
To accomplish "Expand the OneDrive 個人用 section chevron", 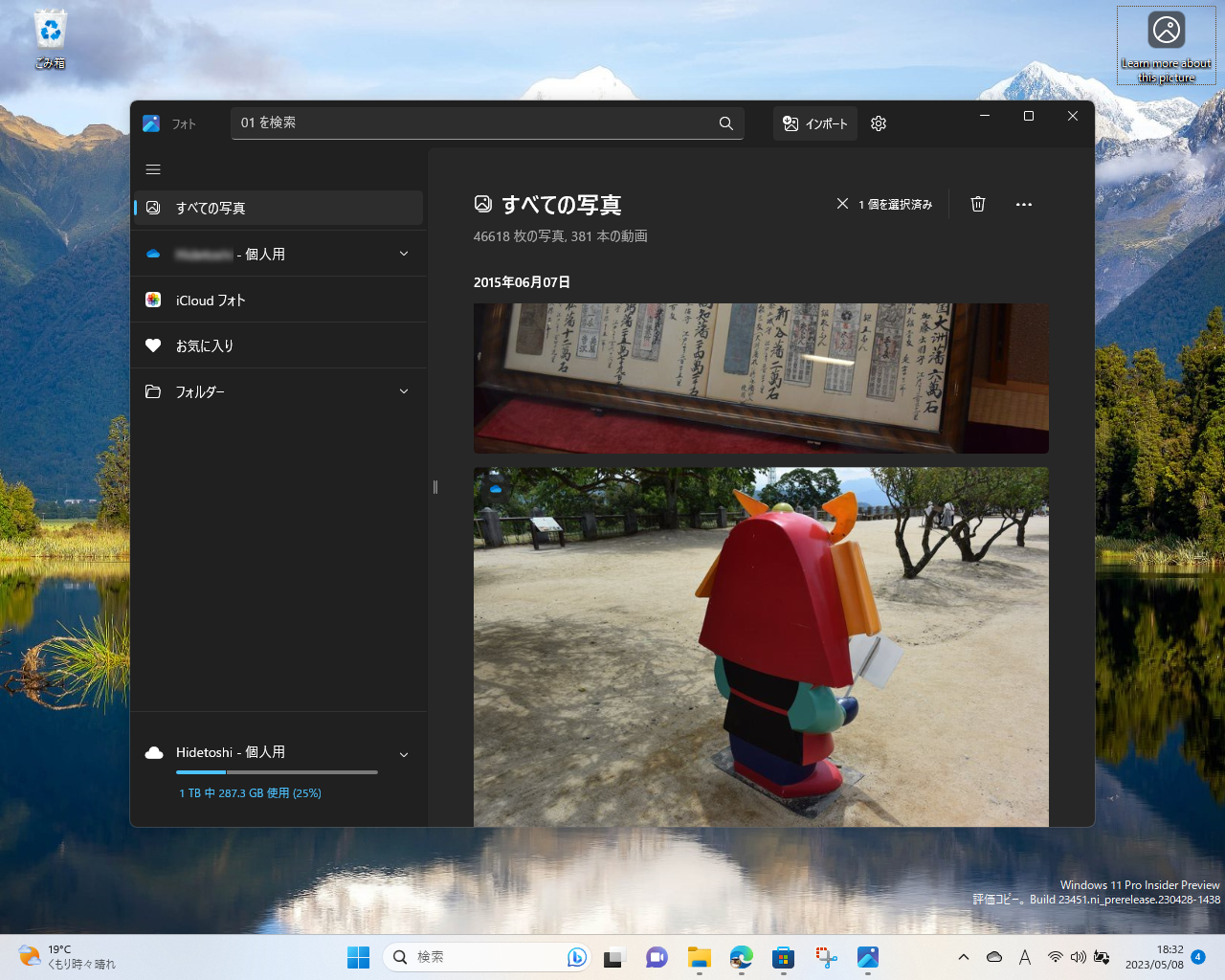I will point(403,254).
